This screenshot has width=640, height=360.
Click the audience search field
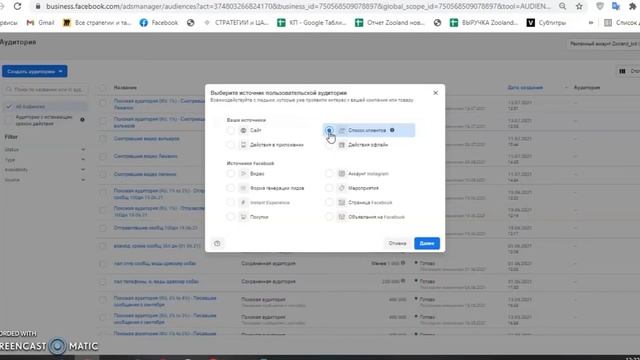tap(45, 89)
